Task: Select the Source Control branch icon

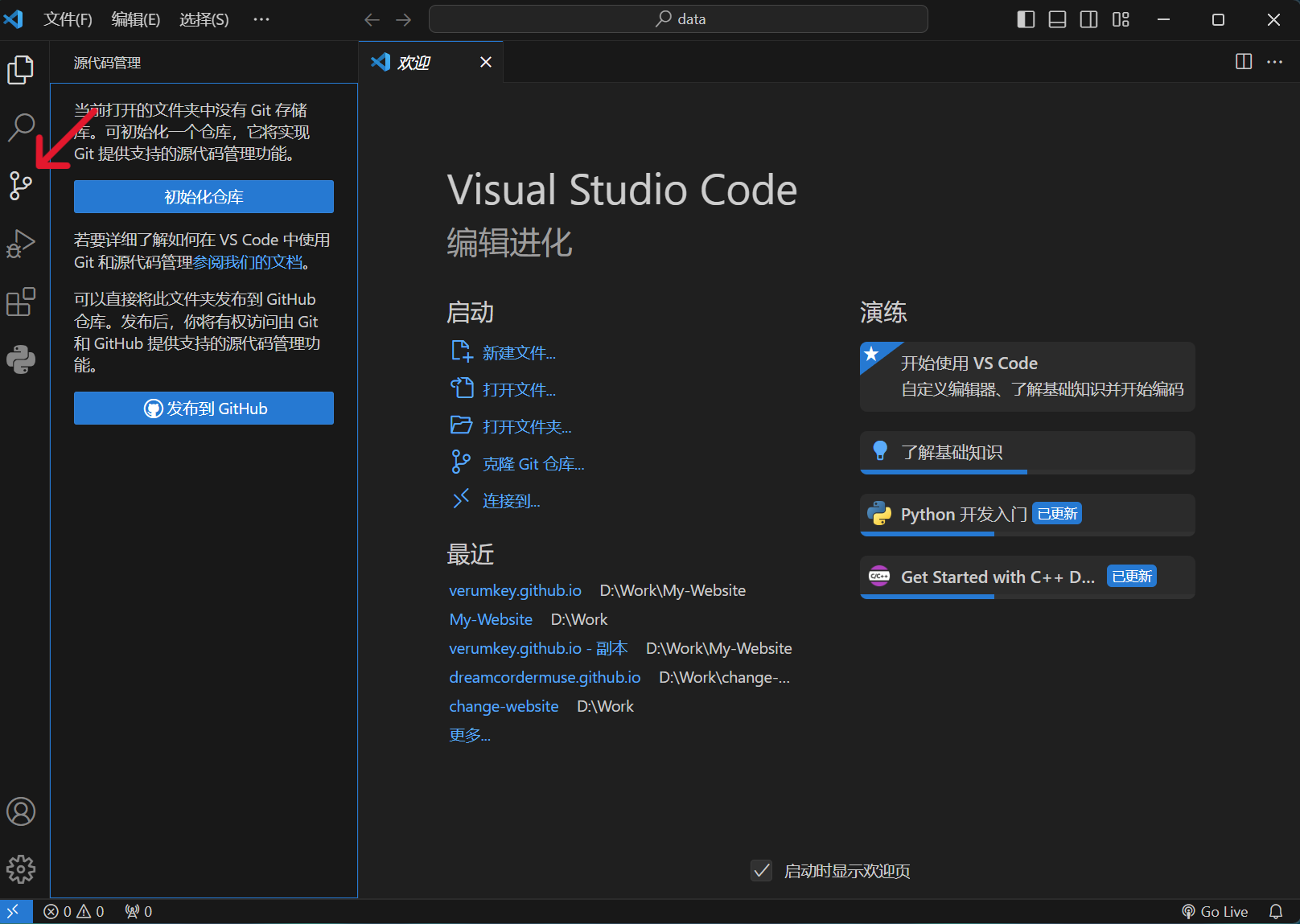Action: (21, 185)
